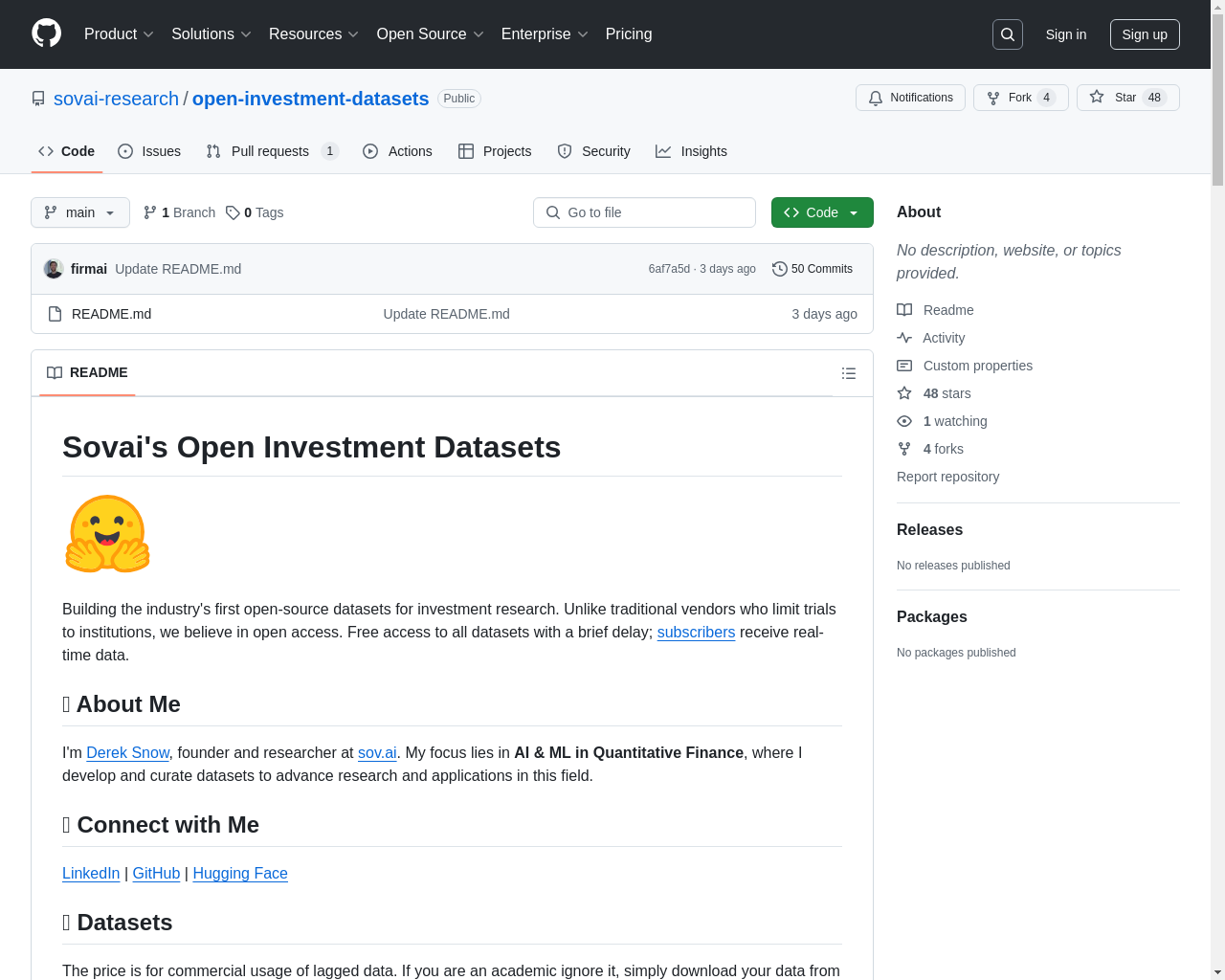
Task: Open the green Code dropdown button
Action: pyautogui.click(x=822, y=212)
